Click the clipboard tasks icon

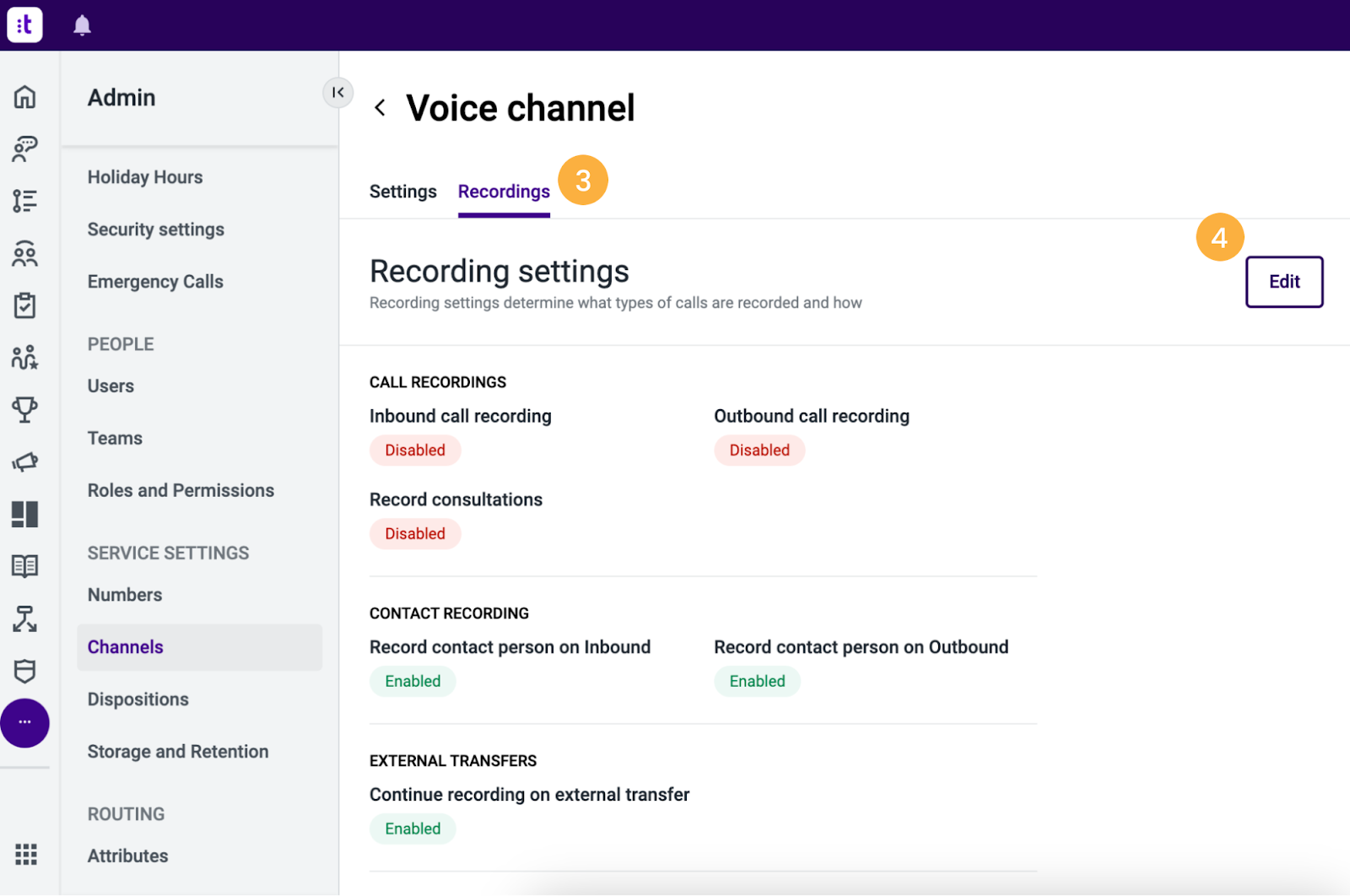25,305
